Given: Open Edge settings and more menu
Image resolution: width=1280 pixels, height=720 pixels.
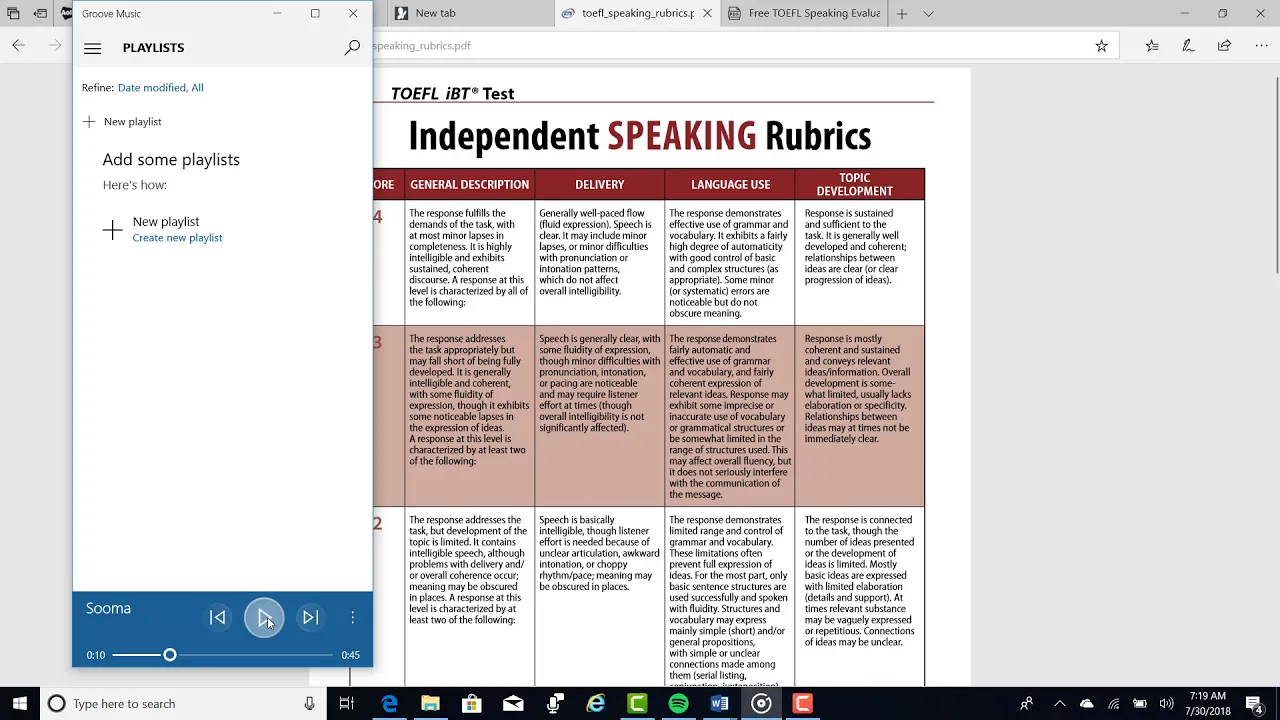Looking at the screenshot, I should coord(1260,45).
